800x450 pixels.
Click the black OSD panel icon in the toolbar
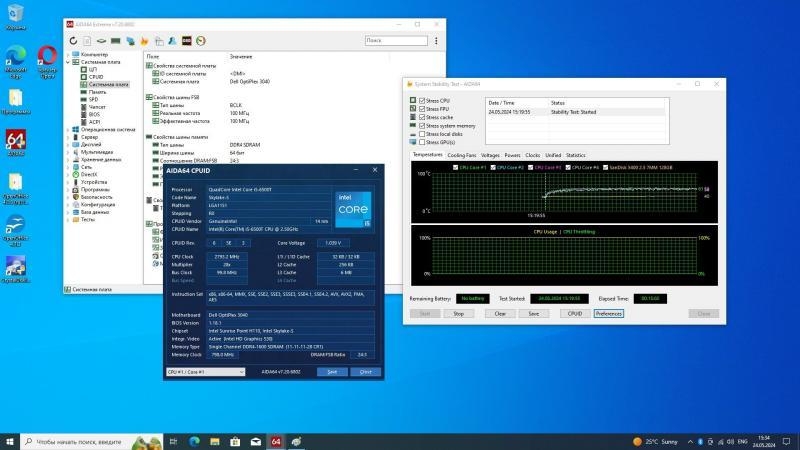pos(187,41)
